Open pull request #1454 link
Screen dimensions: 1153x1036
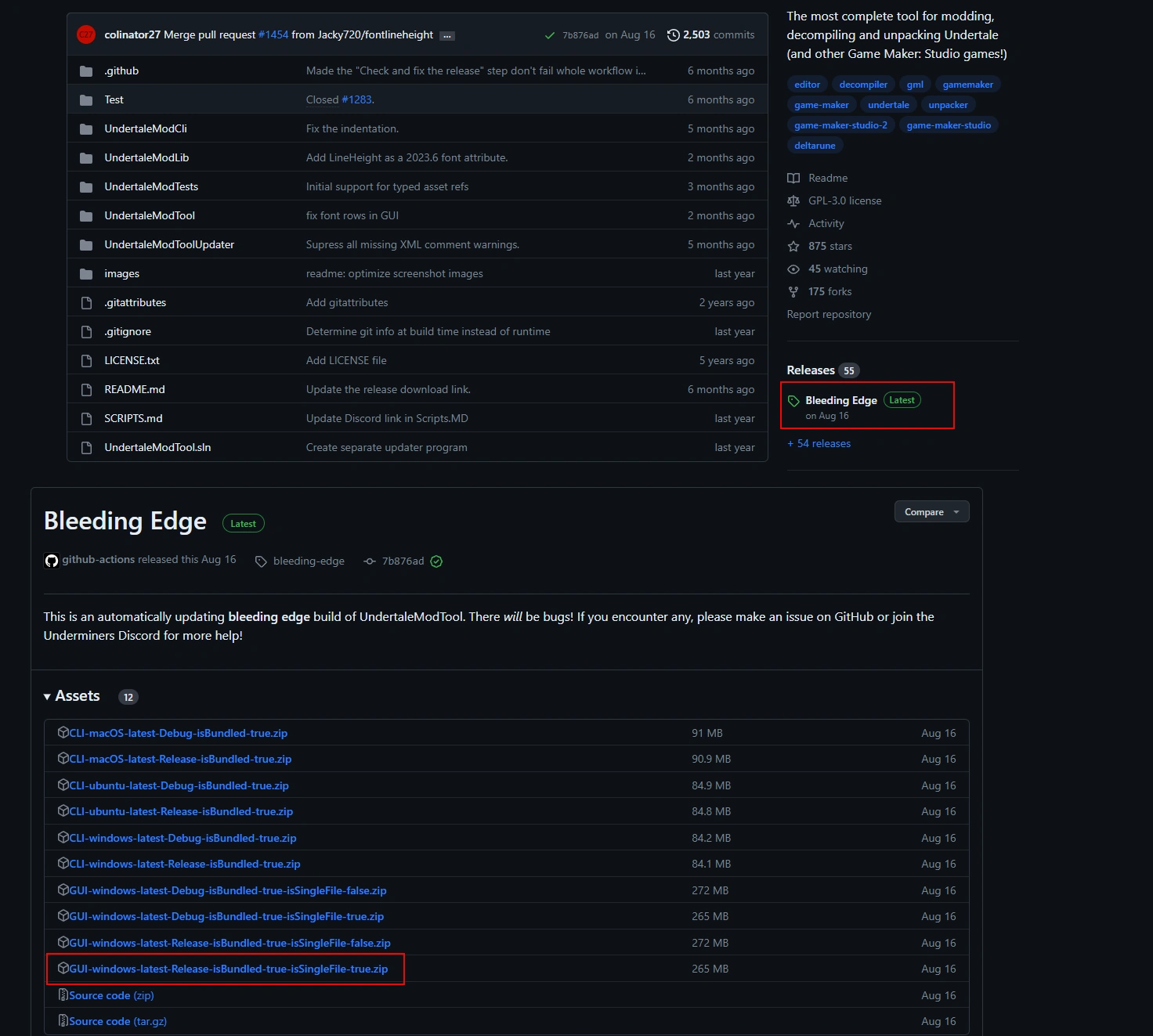273,35
